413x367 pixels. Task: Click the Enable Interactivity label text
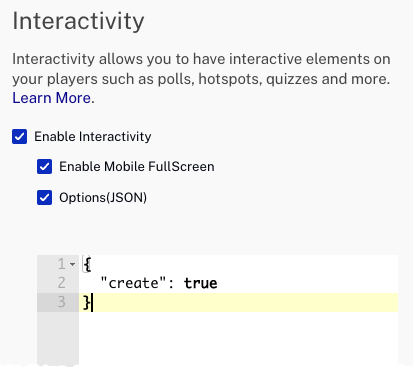93,137
